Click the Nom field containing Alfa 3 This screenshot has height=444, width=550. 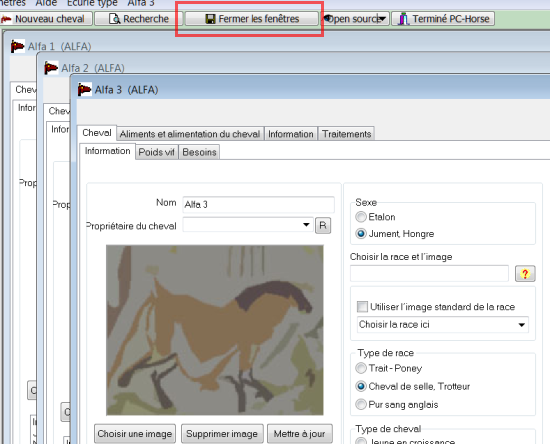click(259, 204)
